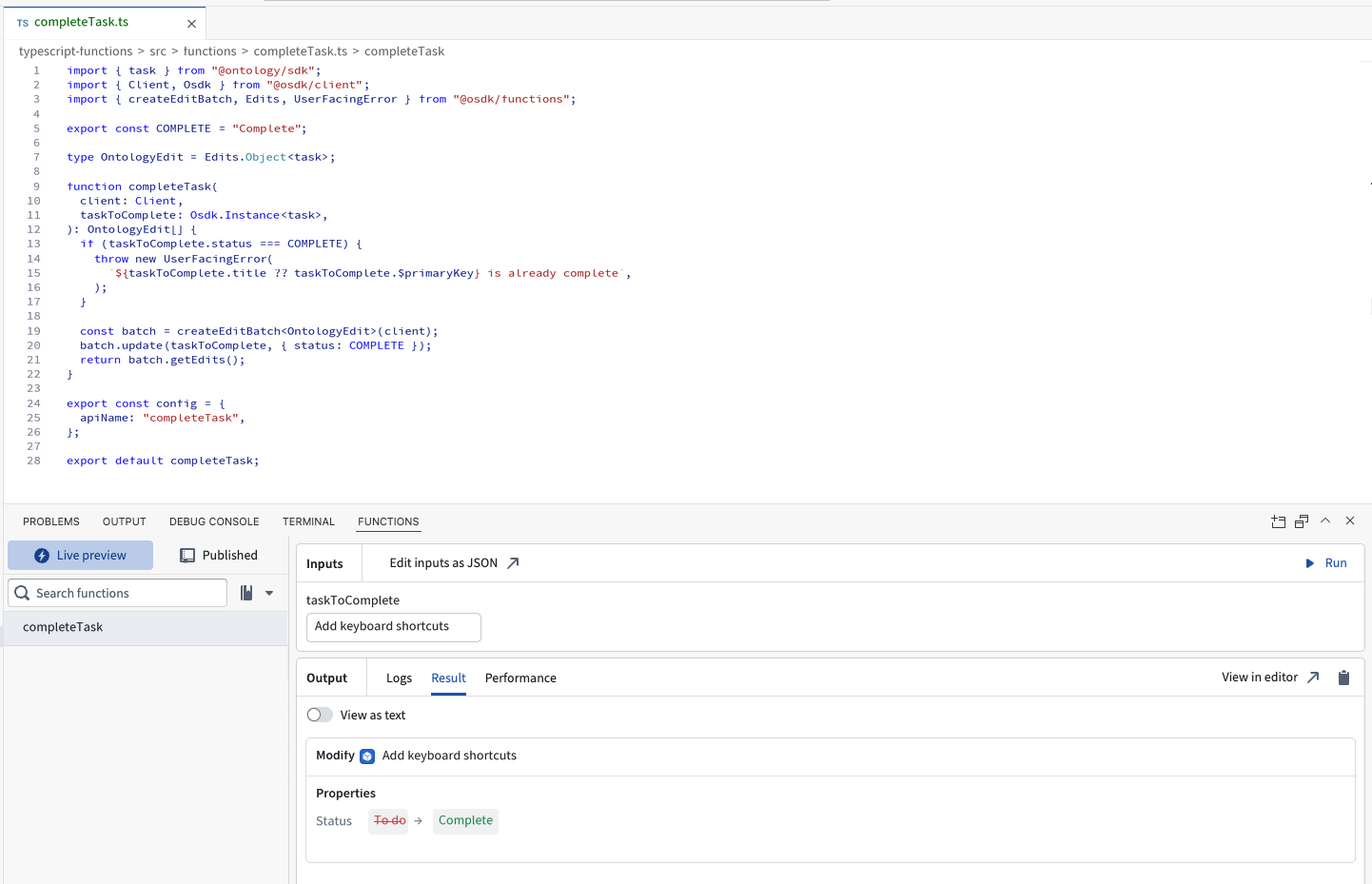This screenshot has width=1372, height=884.
Task: Toggle the View as text switch
Action: coord(320,715)
